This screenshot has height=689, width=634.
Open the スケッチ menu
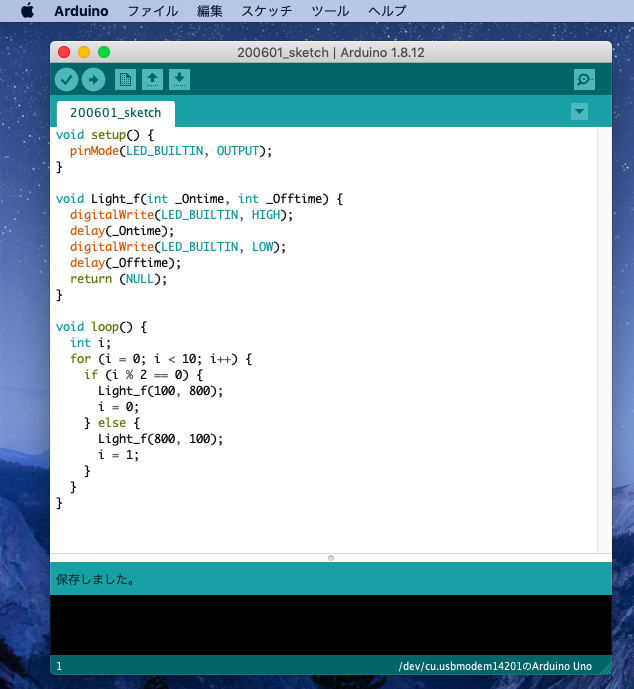pyautogui.click(x=266, y=11)
